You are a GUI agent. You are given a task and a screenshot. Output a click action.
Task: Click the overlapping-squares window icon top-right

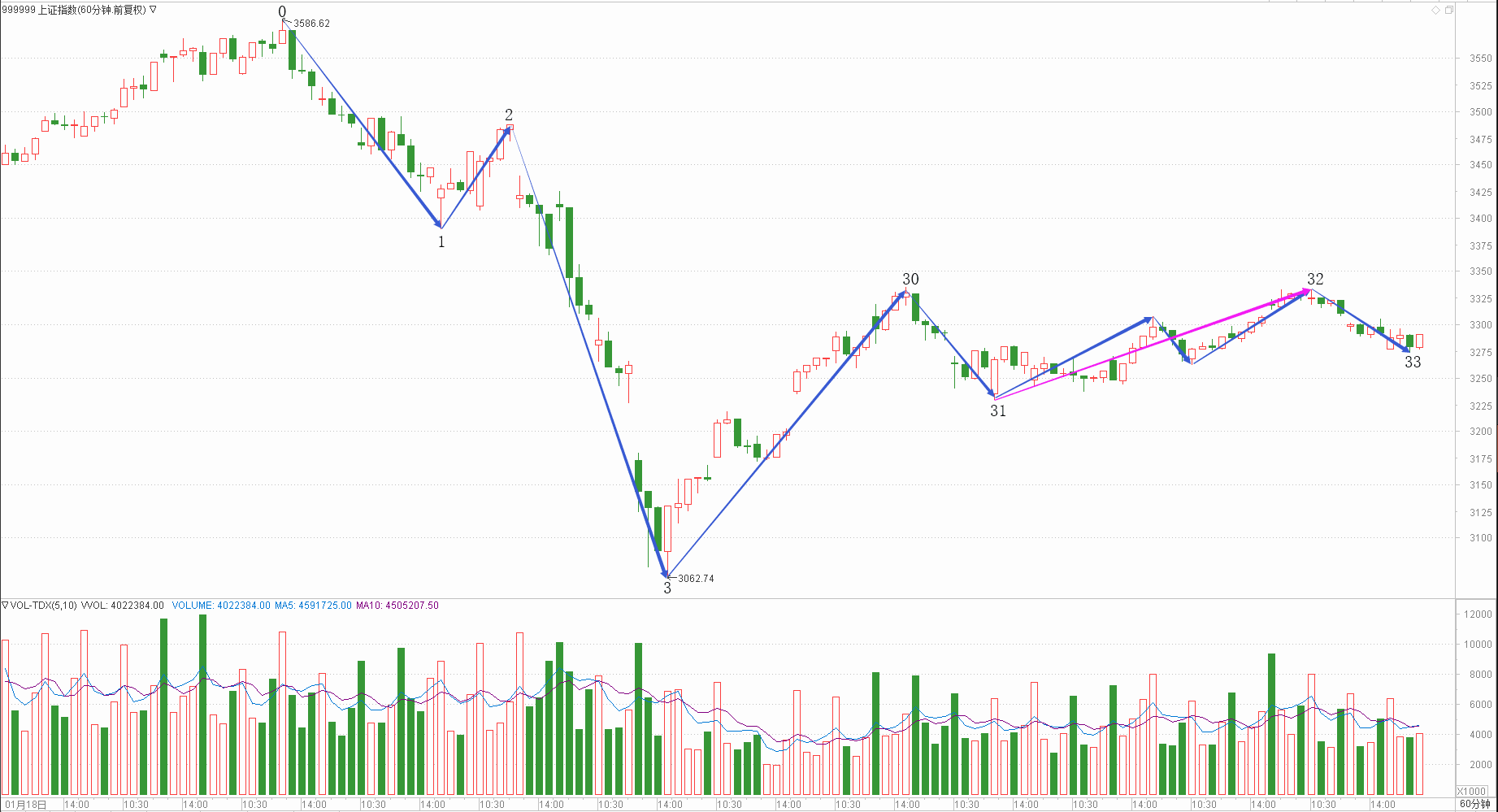[x=1449, y=10]
